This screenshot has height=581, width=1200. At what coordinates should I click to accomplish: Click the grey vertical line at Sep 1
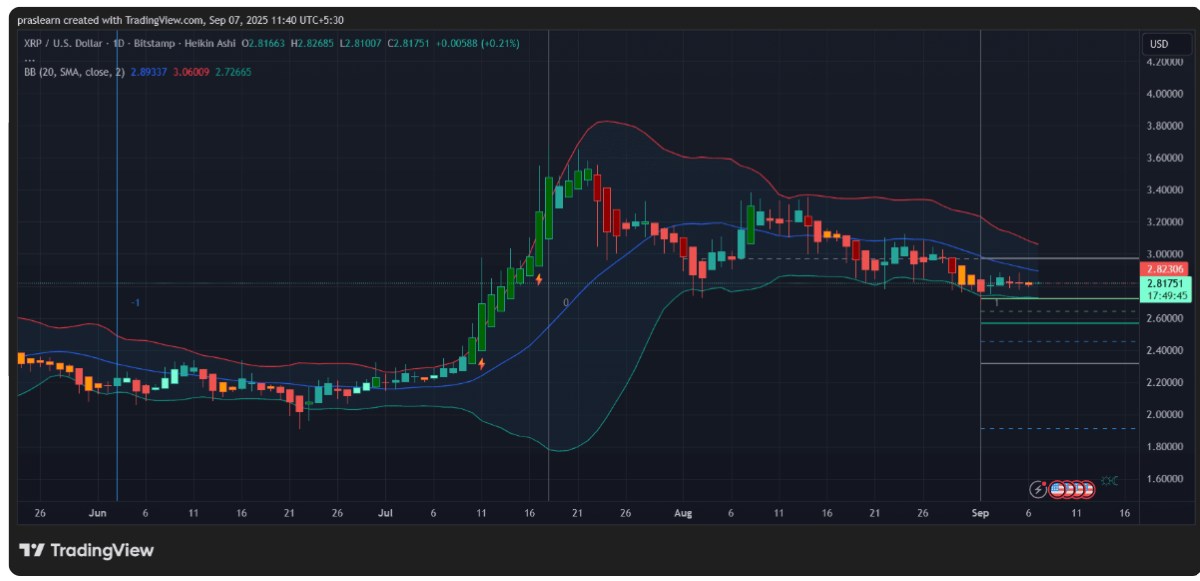coord(981,265)
